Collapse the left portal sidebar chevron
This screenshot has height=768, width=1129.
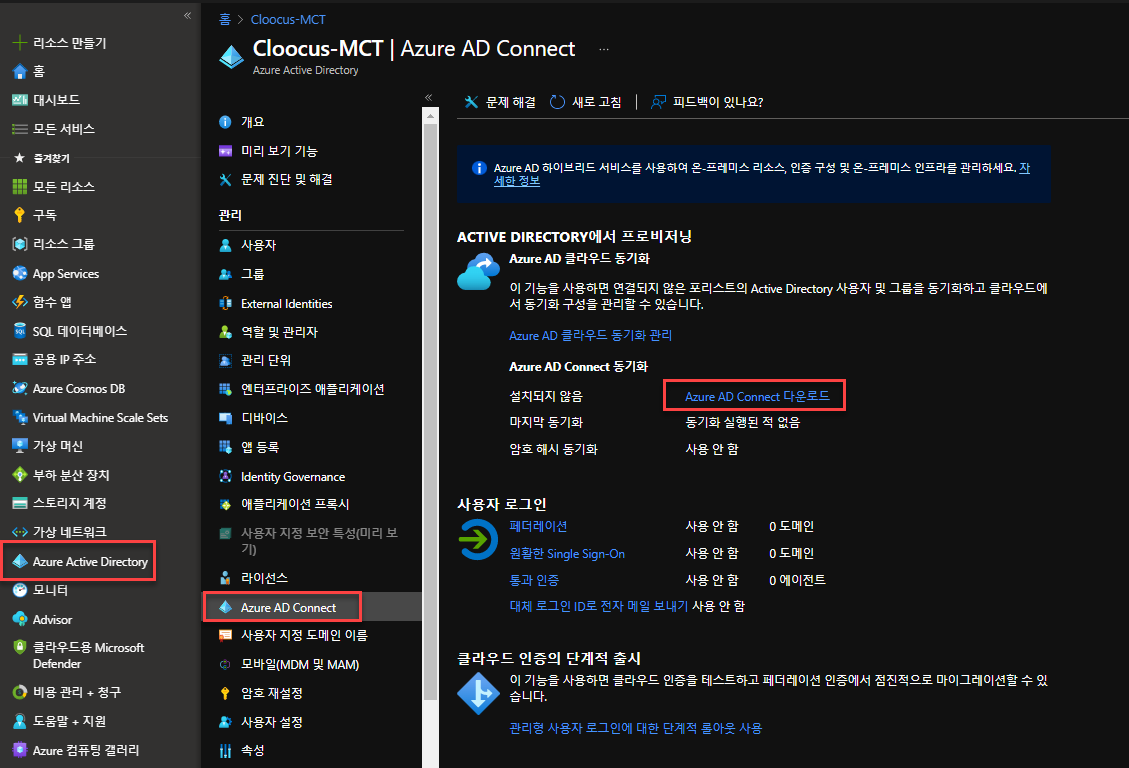(187, 15)
